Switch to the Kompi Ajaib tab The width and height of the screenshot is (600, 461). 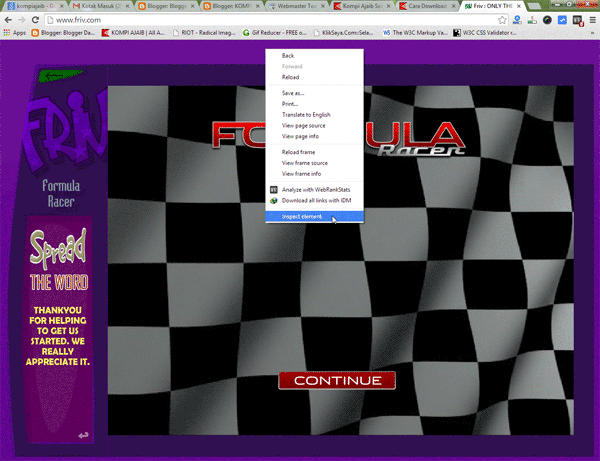click(x=362, y=6)
